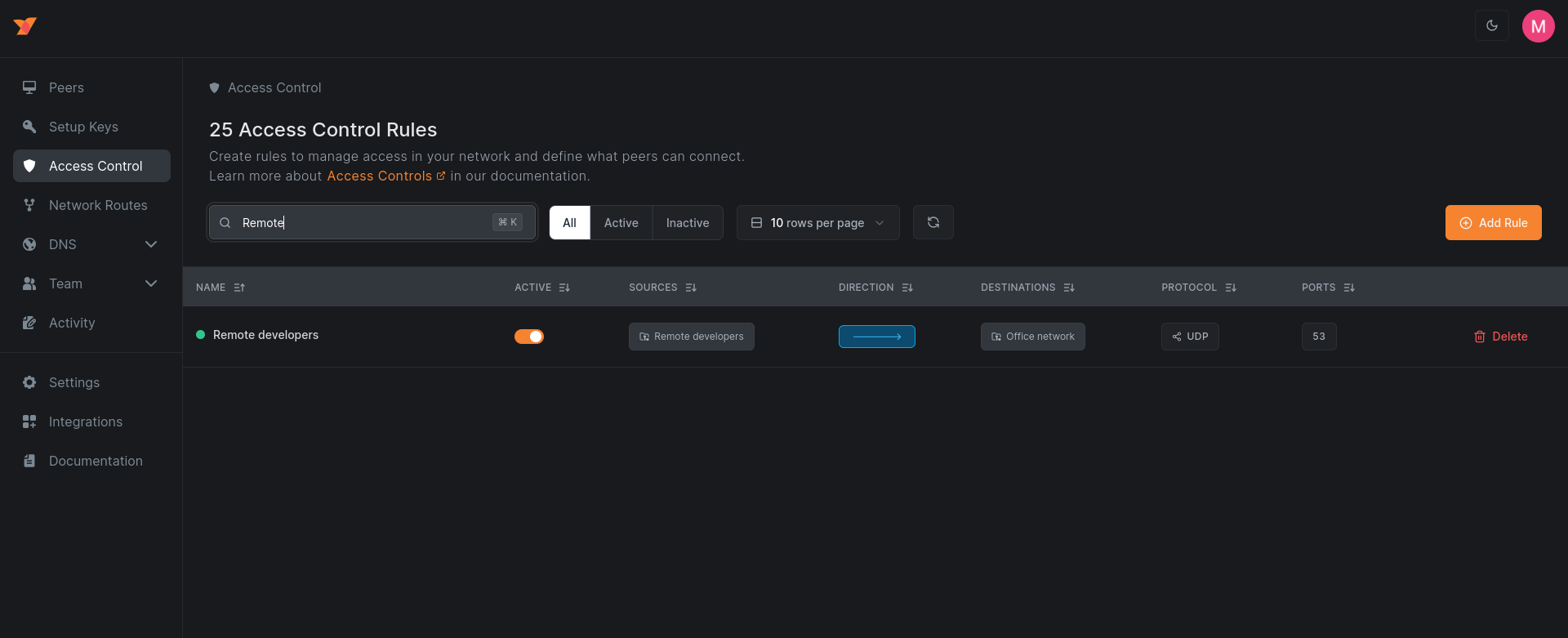The image size is (1568, 638).
Task: Open Network Routes from the sidebar
Action: coord(98,205)
